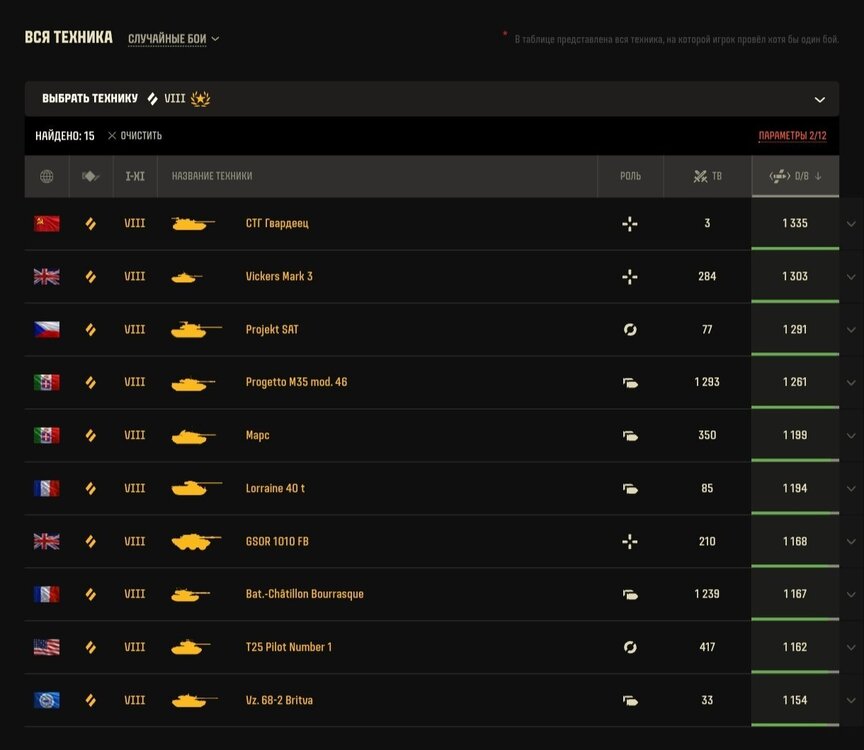Sort by ТВ battles column header
The width and height of the screenshot is (864, 750).
pyautogui.click(x=708, y=176)
